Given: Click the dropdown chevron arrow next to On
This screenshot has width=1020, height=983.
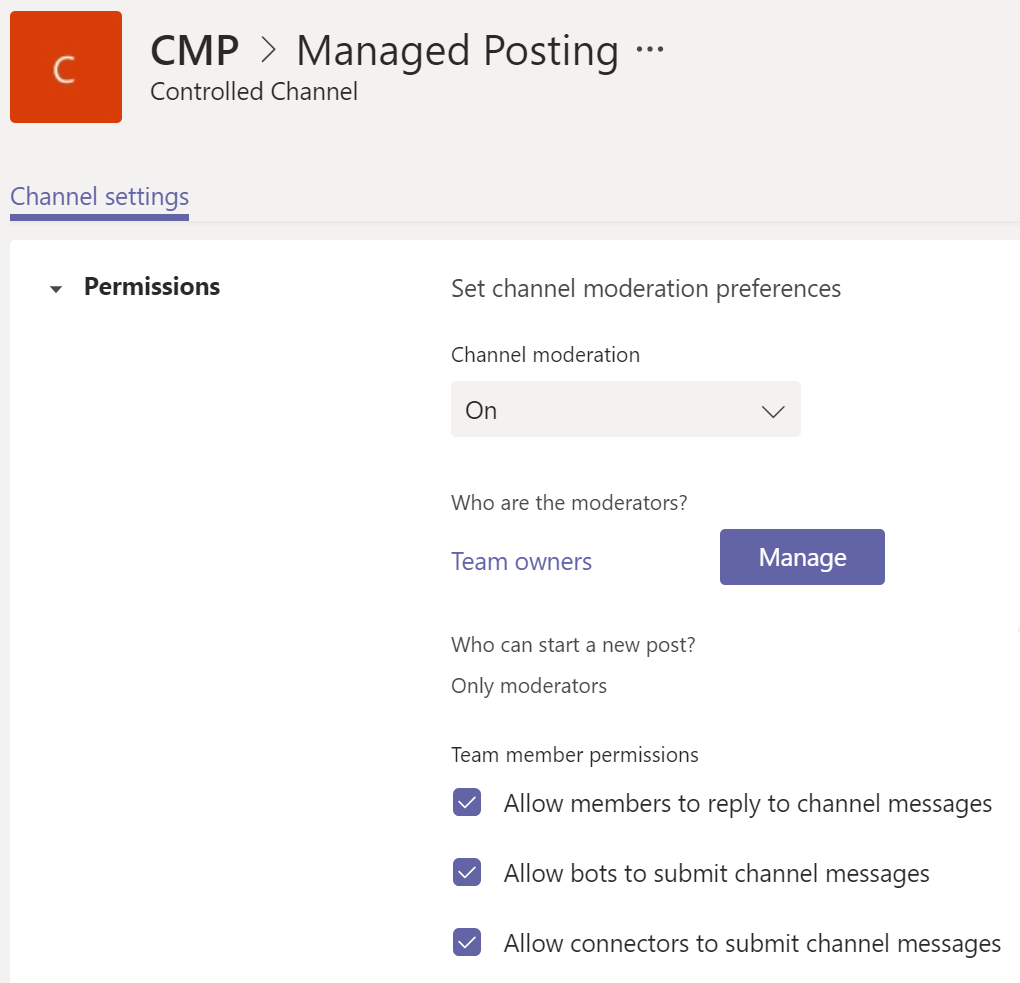Looking at the screenshot, I should coord(773,411).
